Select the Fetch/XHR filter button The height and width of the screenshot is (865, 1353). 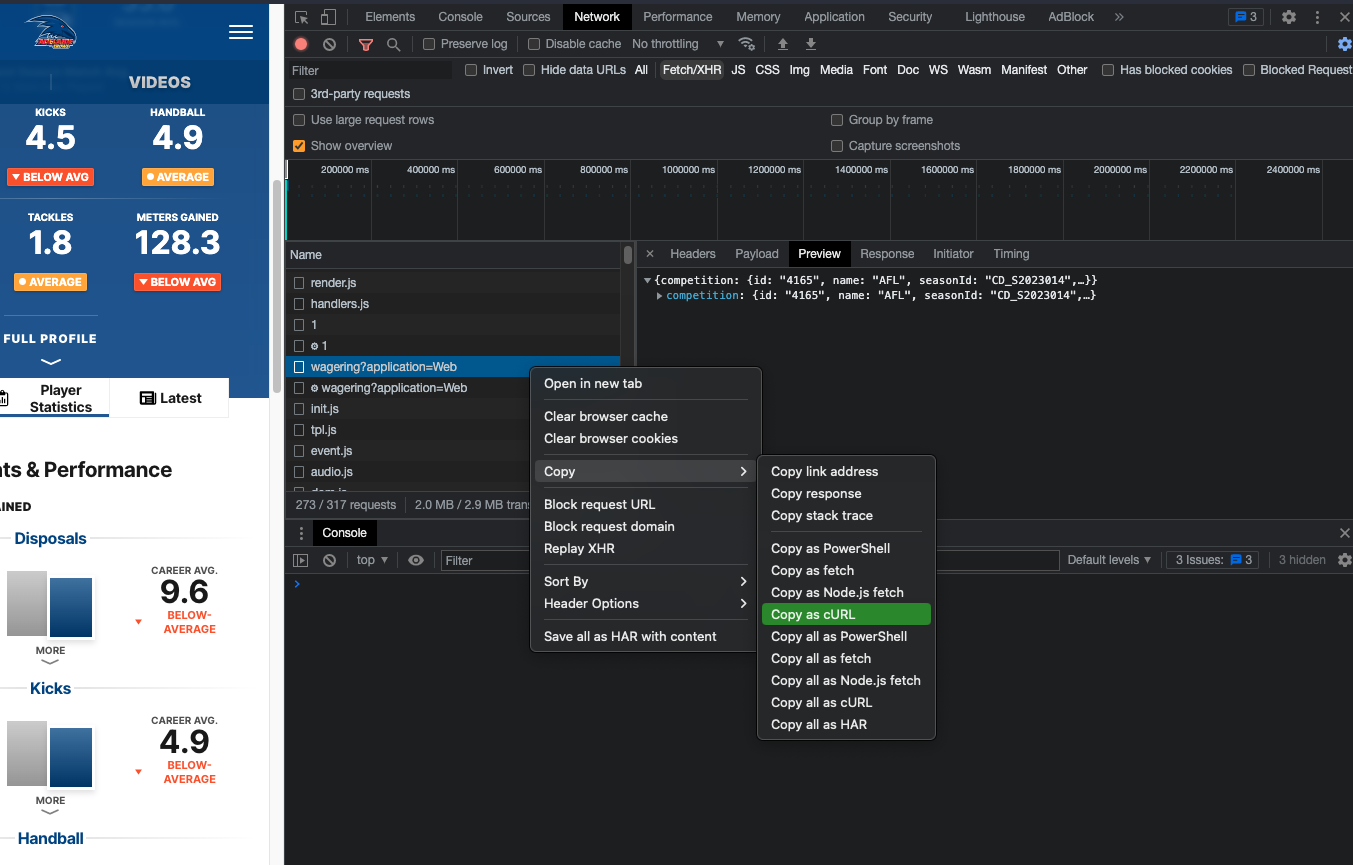(691, 70)
